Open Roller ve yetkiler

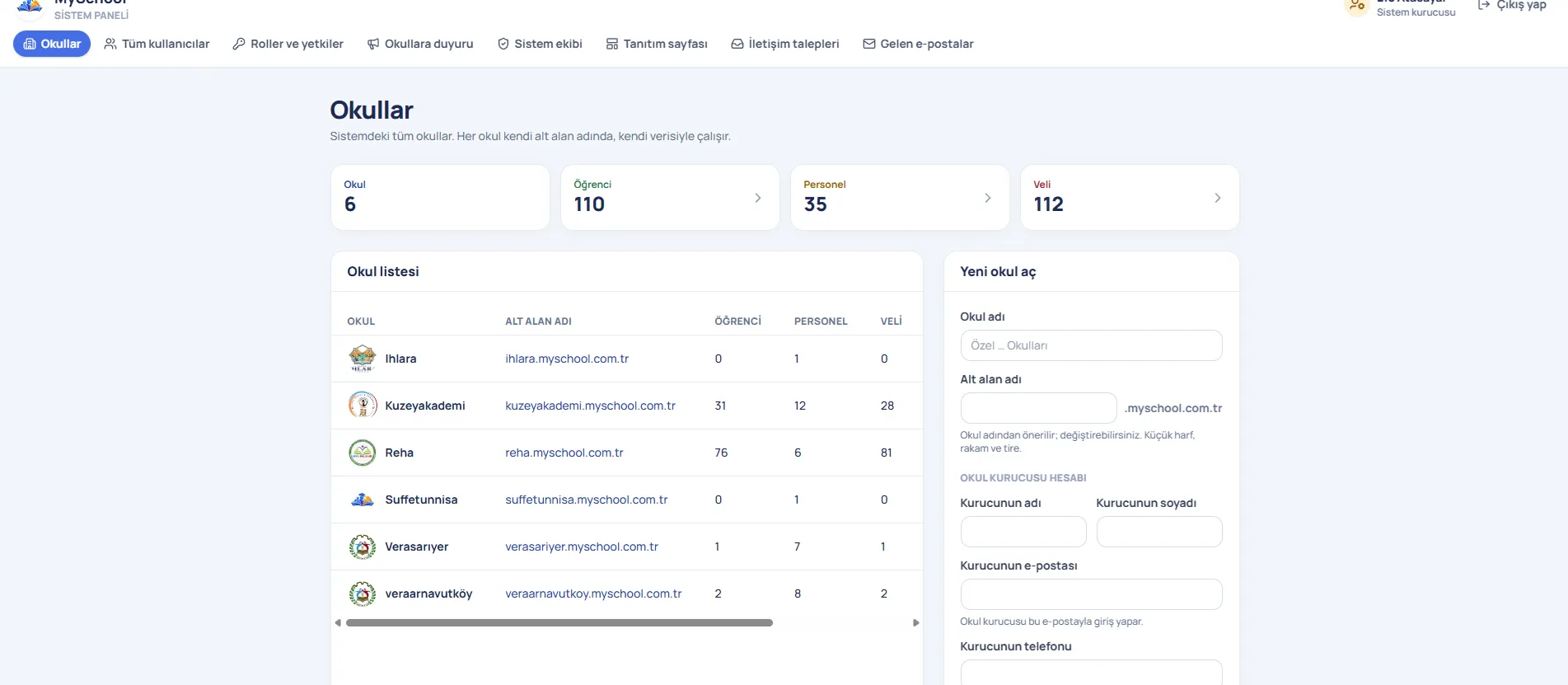coord(288,44)
